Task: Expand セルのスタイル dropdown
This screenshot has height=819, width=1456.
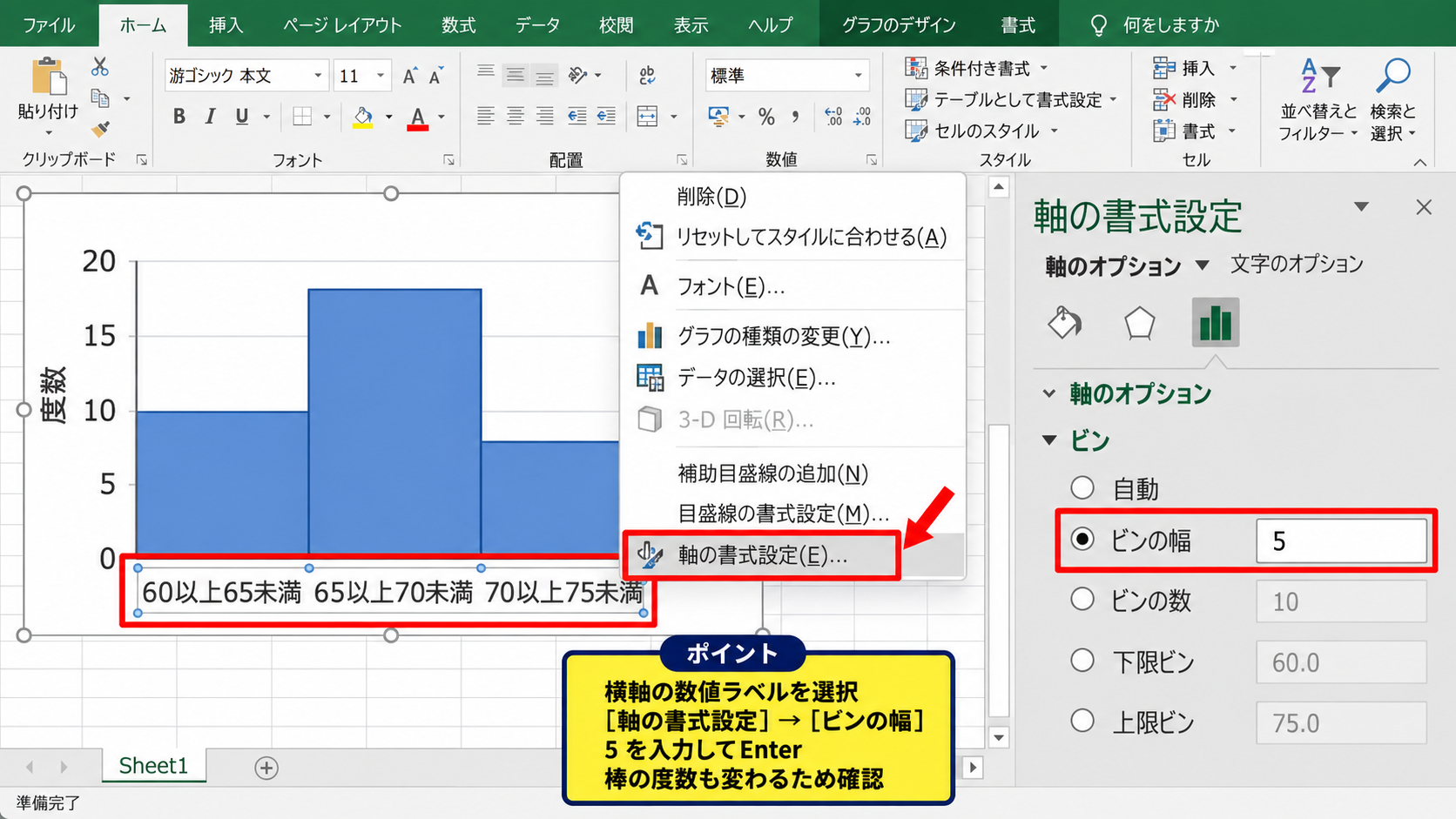Action: click(x=1055, y=131)
